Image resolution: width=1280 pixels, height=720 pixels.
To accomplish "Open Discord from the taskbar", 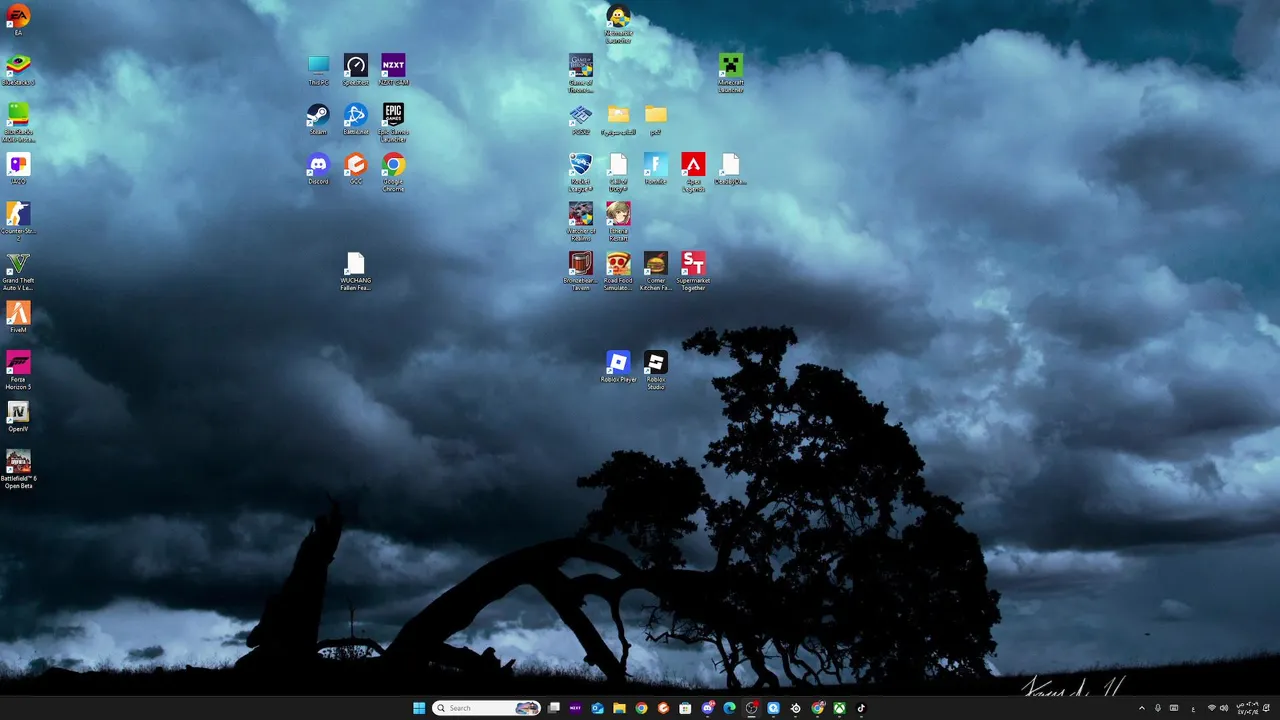I will click(x=708, y=708).
